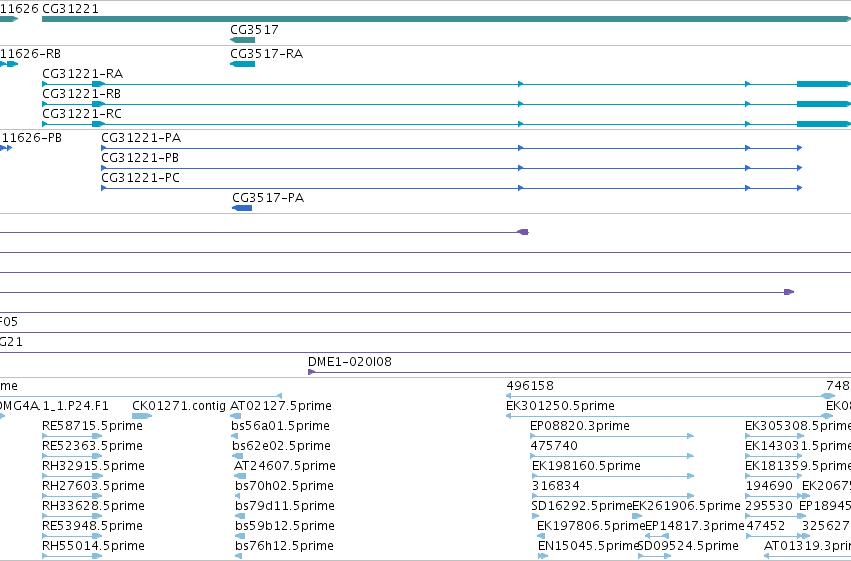Select the AT02127.5prime EST label

coord(281,406)
